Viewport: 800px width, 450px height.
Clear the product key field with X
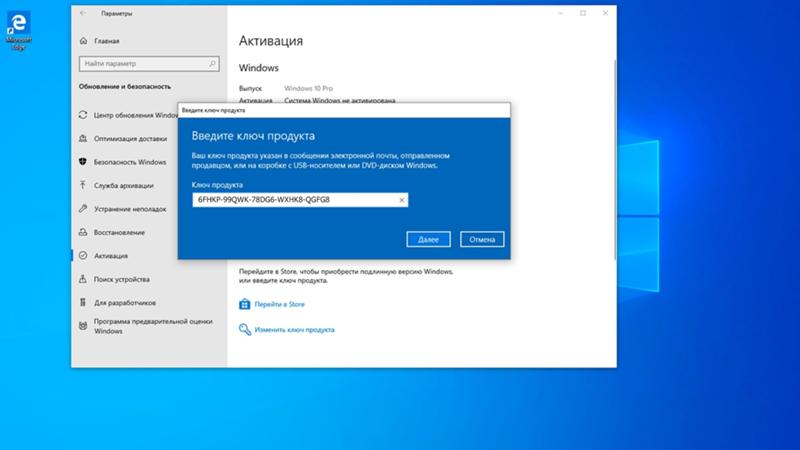[x=402, y=200]
